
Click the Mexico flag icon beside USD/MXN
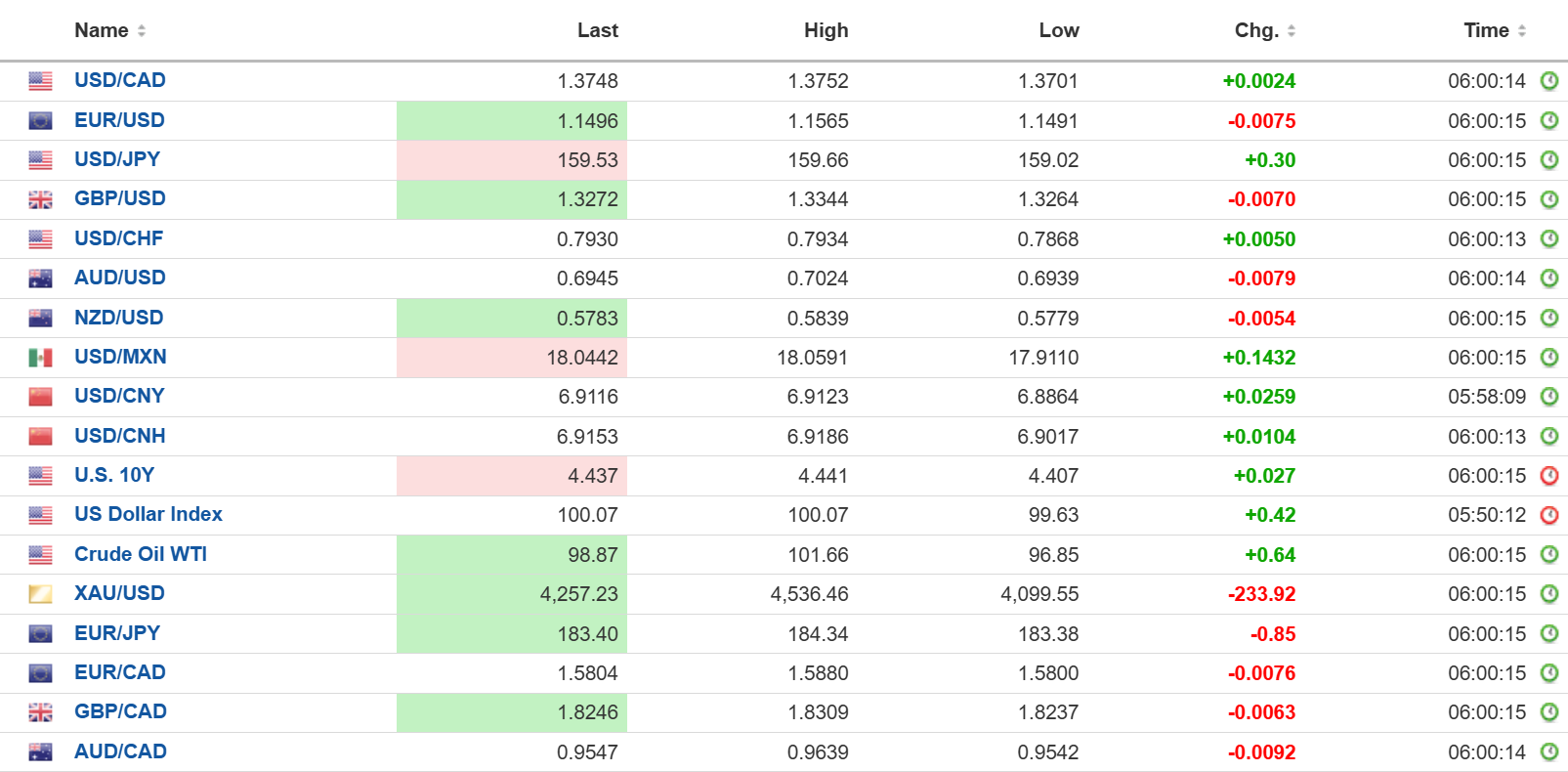click(x=40, y=358)
